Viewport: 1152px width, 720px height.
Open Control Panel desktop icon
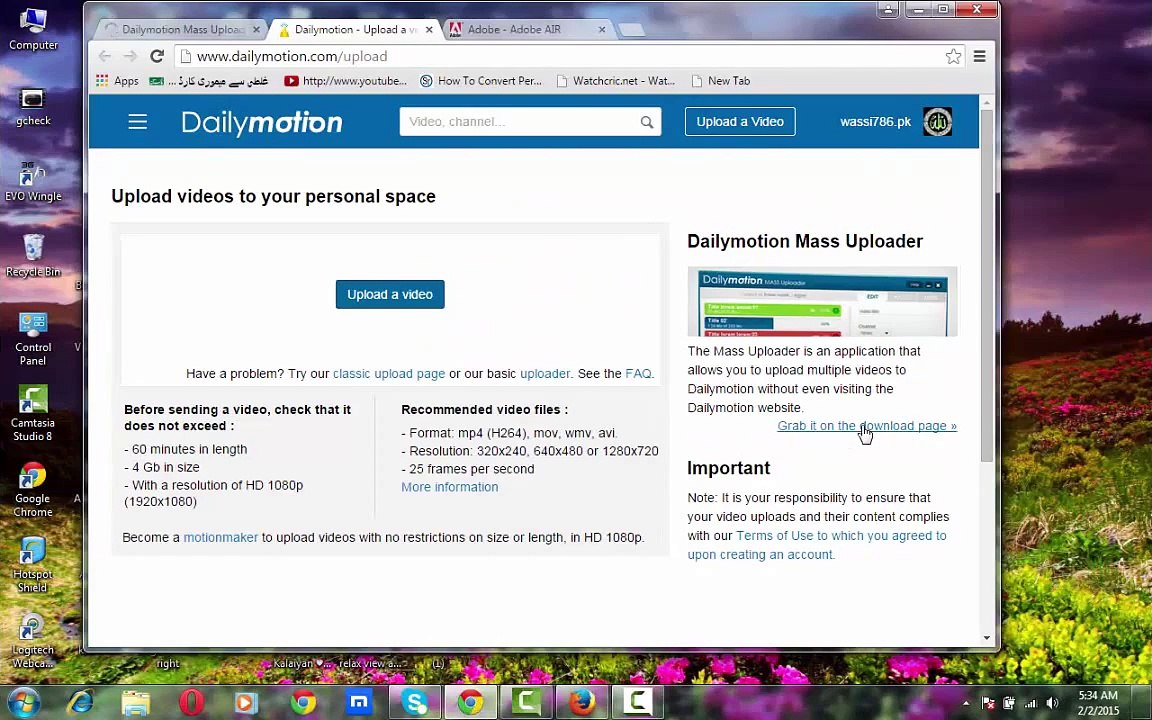33,339
